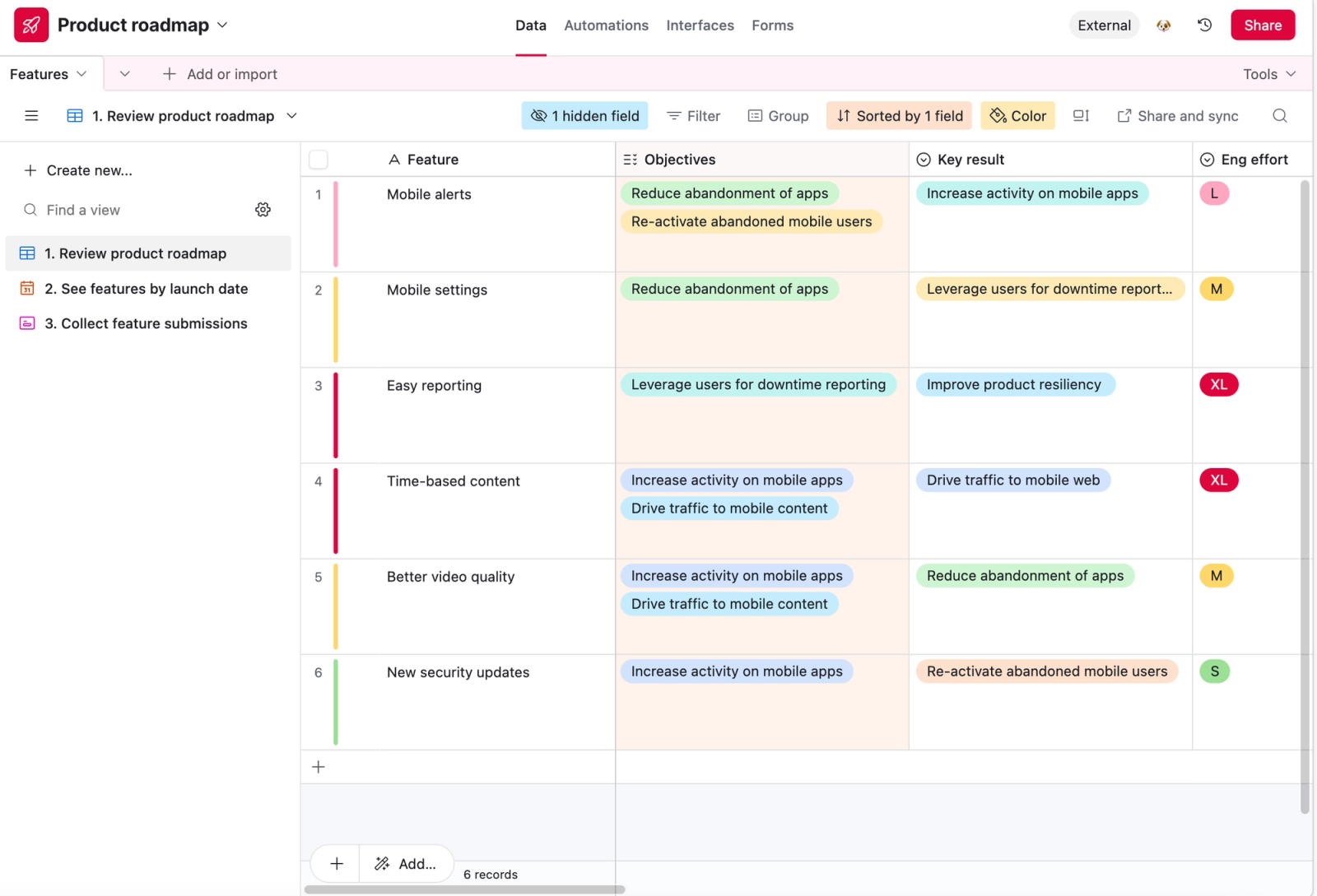Switch to the Data tab
The width and height of the screenshot is (1317, 896).
531,26
